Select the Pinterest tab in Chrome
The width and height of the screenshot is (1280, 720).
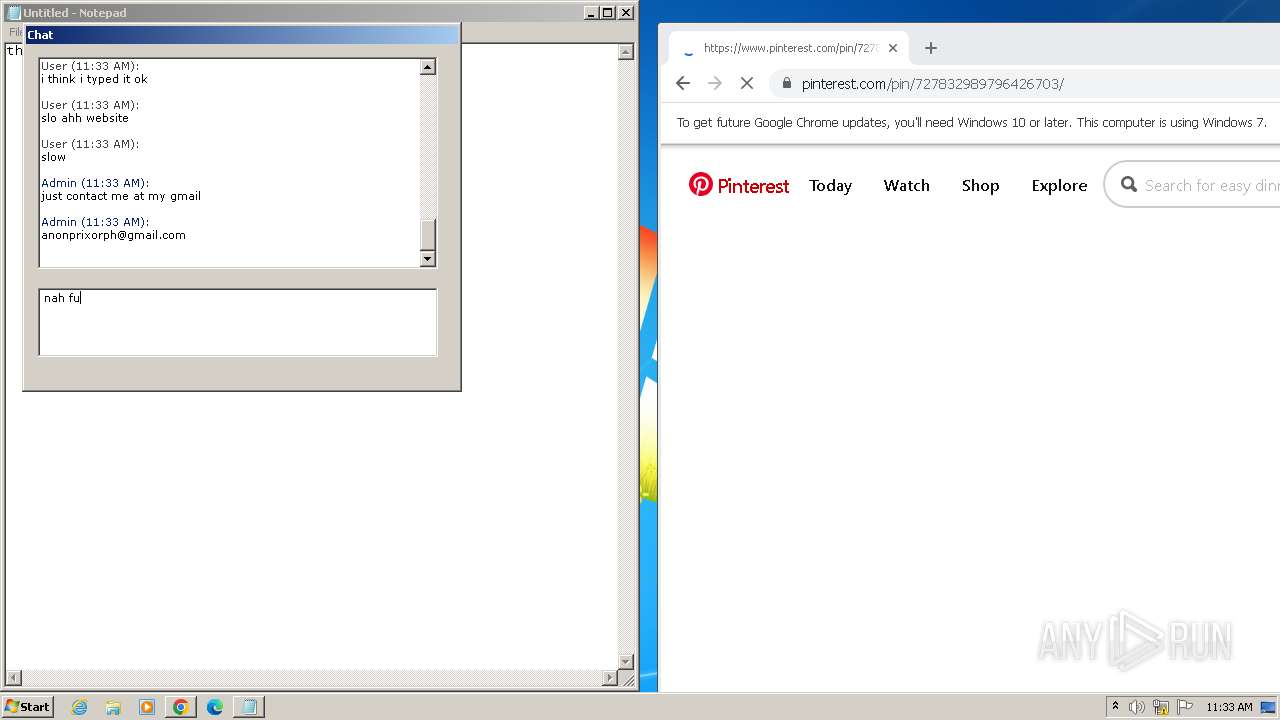pos(790,48)
